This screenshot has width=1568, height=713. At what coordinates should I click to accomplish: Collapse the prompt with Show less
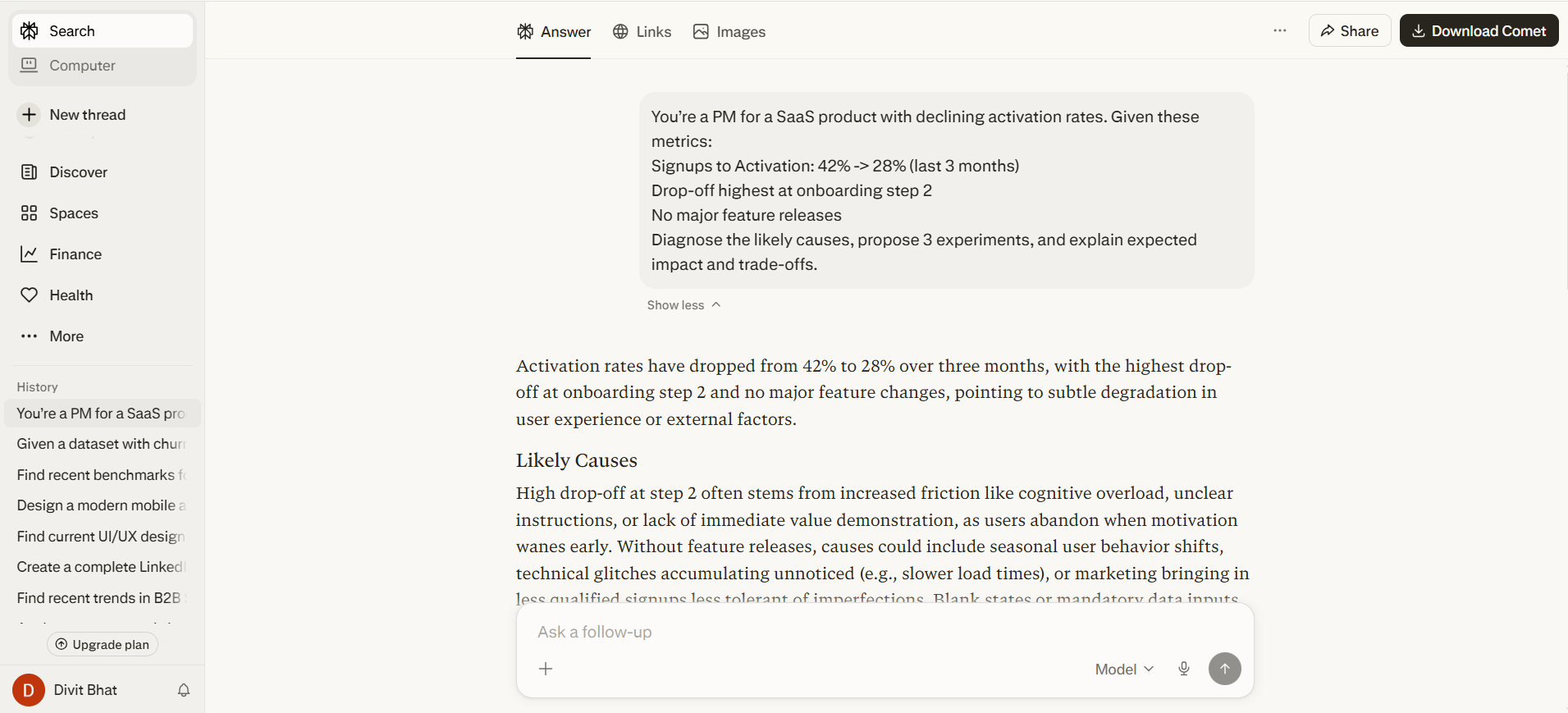click(x=683, y=304)
